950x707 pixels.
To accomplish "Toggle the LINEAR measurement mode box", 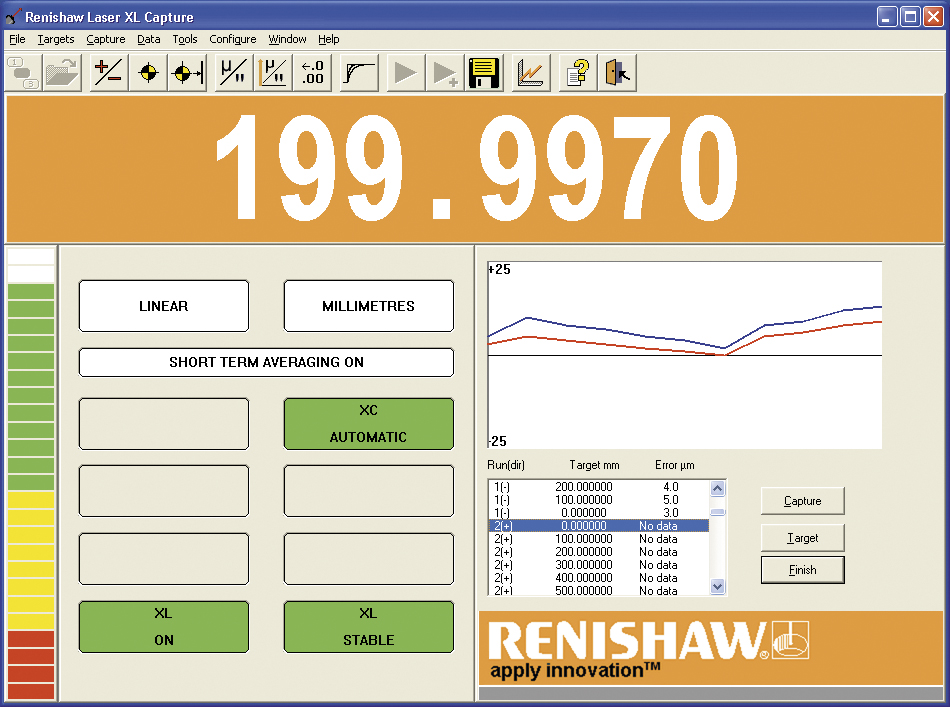I will (x=163, y=306).
